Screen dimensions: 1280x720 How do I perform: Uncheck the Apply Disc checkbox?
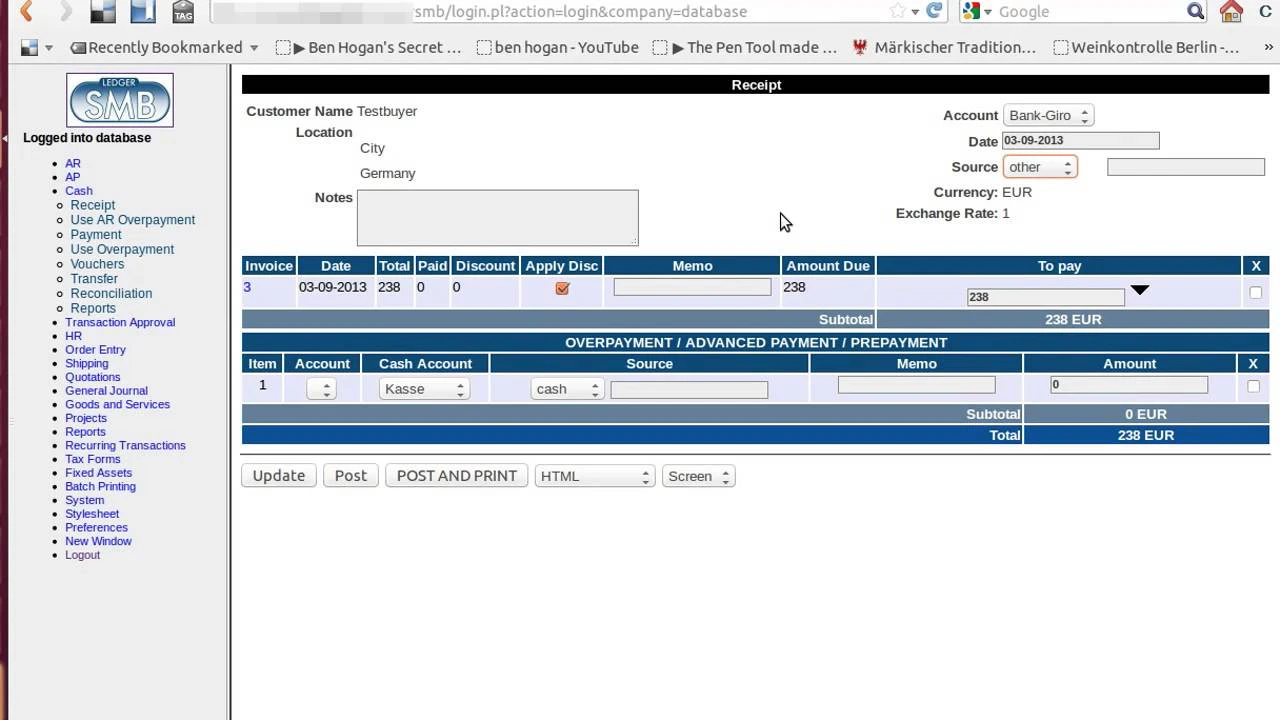(562, 288)
